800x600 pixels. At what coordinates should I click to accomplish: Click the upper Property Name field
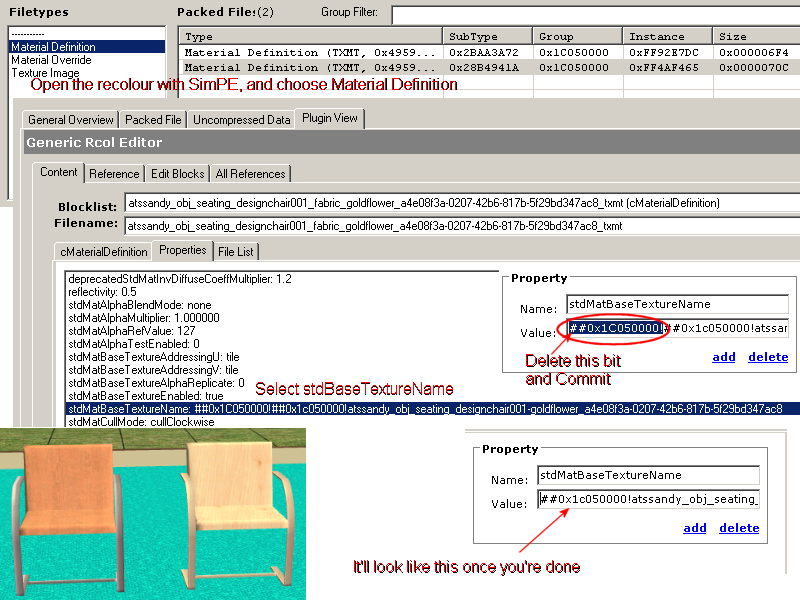tap(677, 304)
